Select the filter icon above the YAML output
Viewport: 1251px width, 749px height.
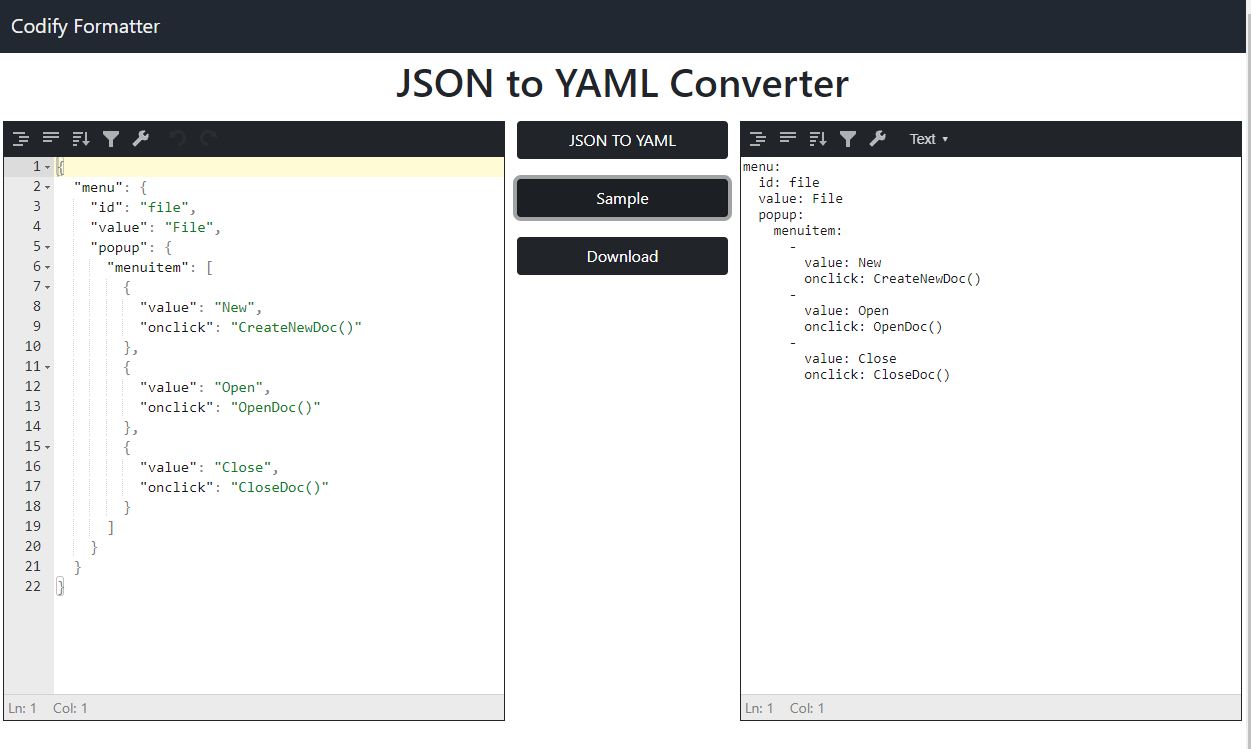point(848,138)
